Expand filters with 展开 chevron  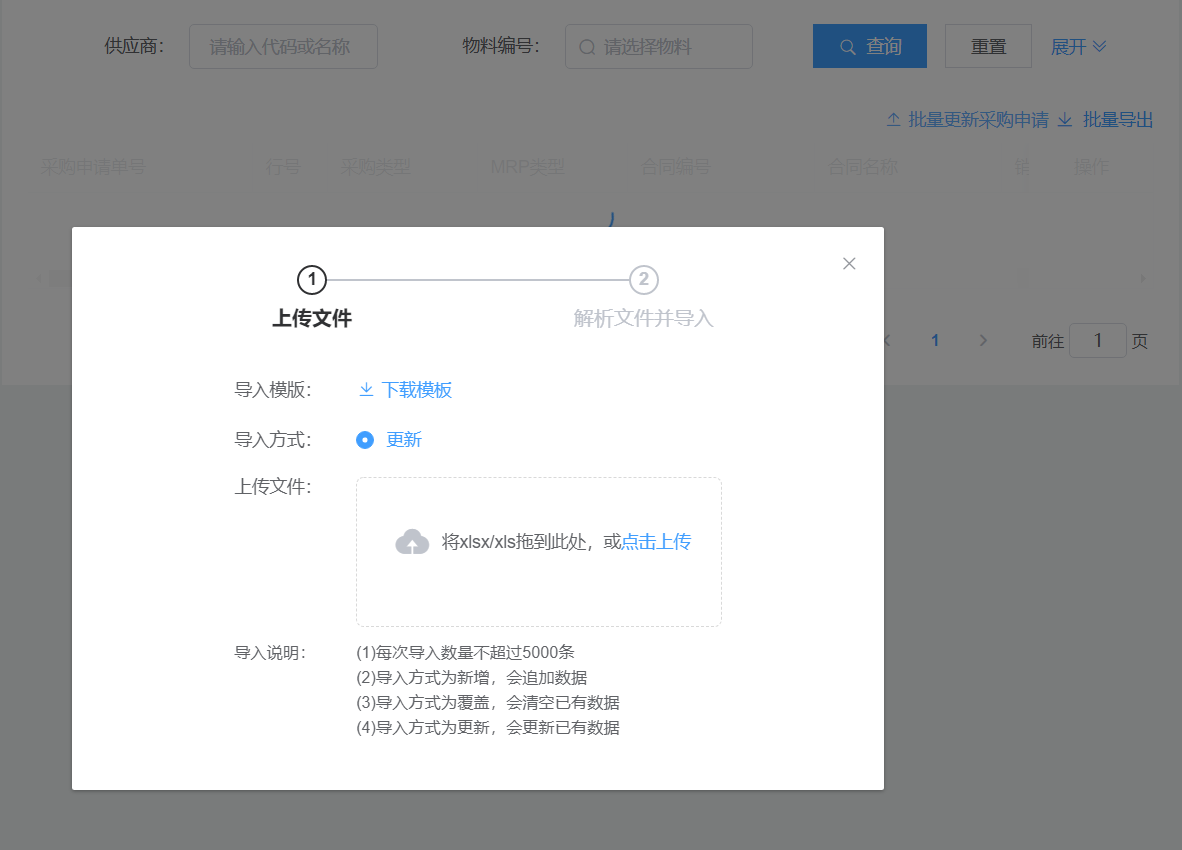(x=1099, y=47)
